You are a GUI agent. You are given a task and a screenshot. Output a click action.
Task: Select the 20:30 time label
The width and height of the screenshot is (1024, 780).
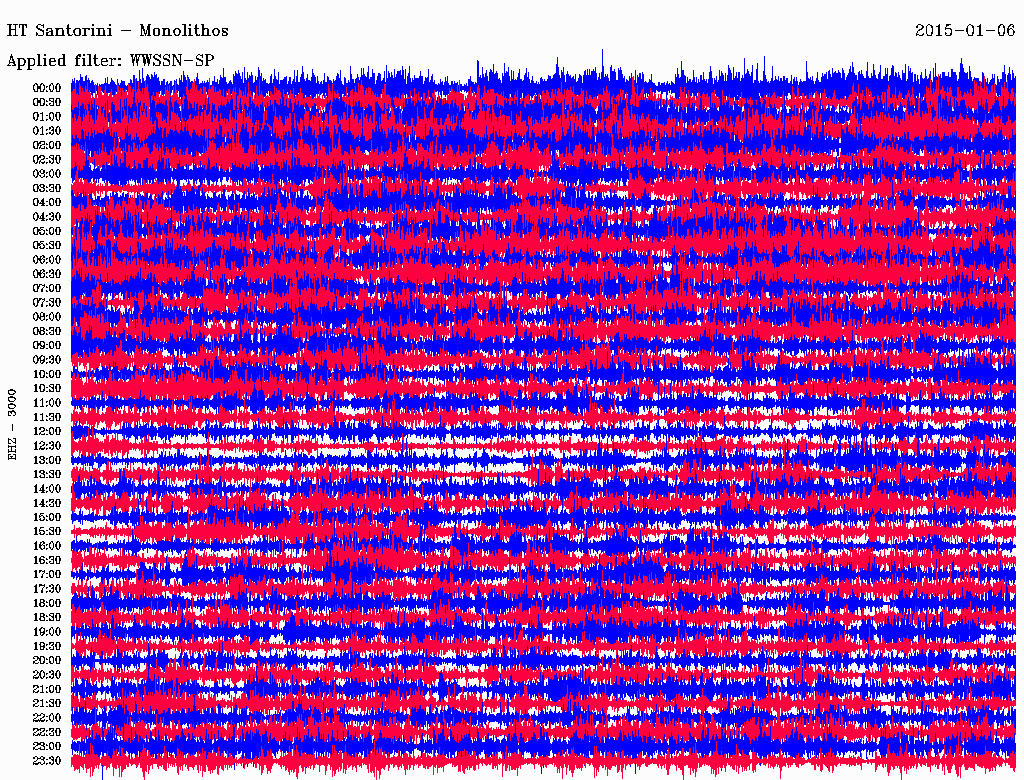(47, 674)
